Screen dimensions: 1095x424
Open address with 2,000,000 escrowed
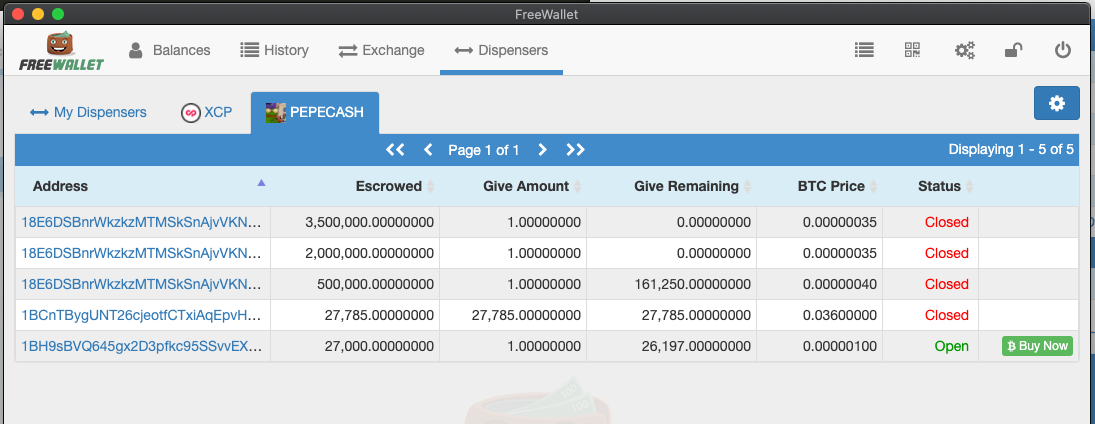point(142,253)
